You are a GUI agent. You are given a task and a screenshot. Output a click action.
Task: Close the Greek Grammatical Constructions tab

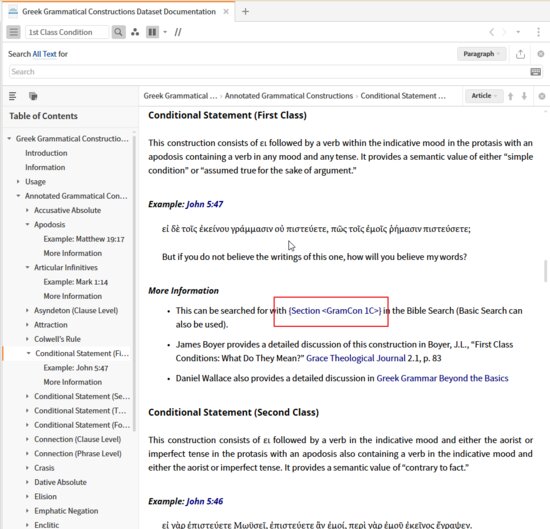coord(226,12)
